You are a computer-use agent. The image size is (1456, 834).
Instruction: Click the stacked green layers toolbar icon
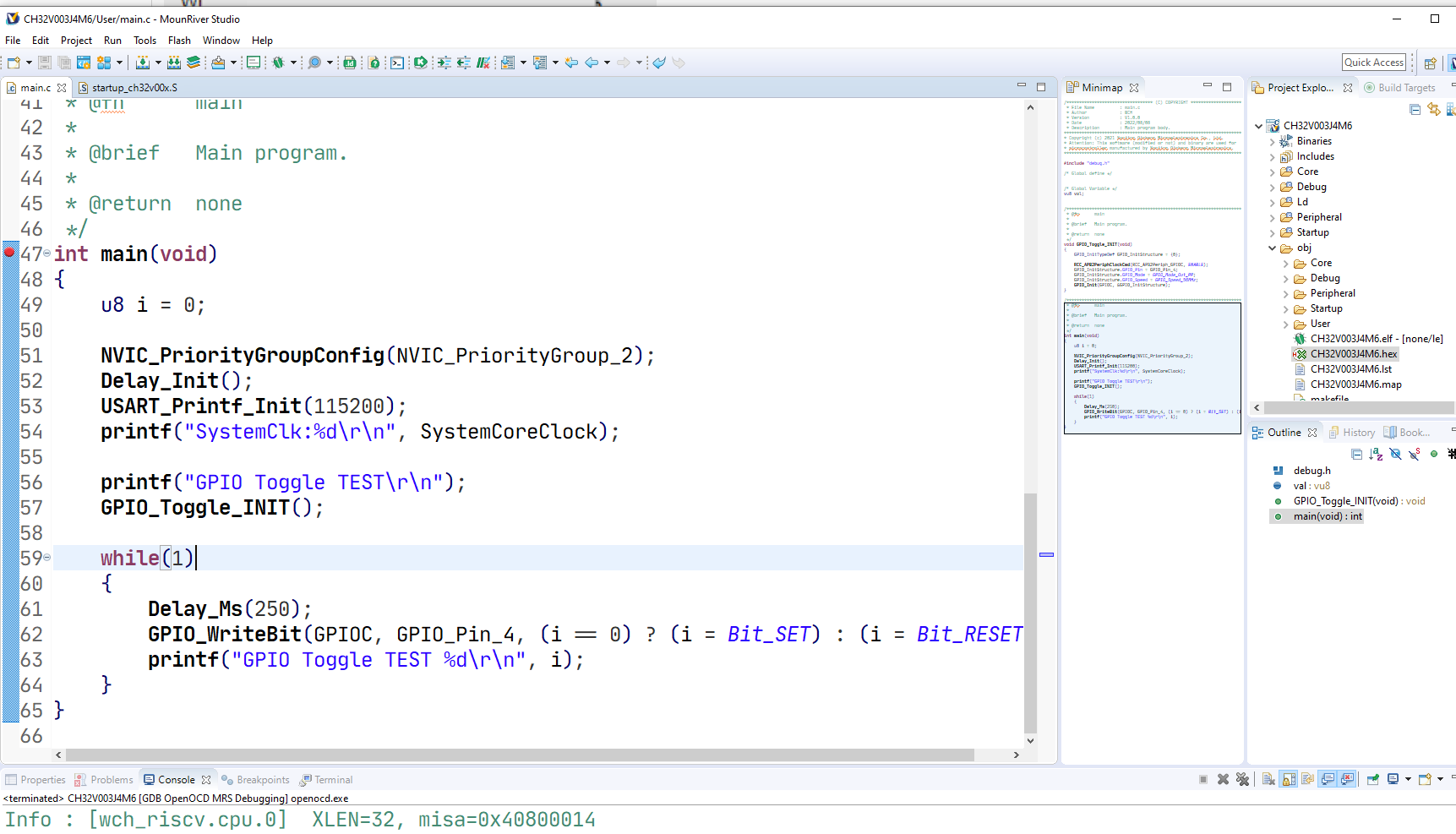[x=194, y=63]
